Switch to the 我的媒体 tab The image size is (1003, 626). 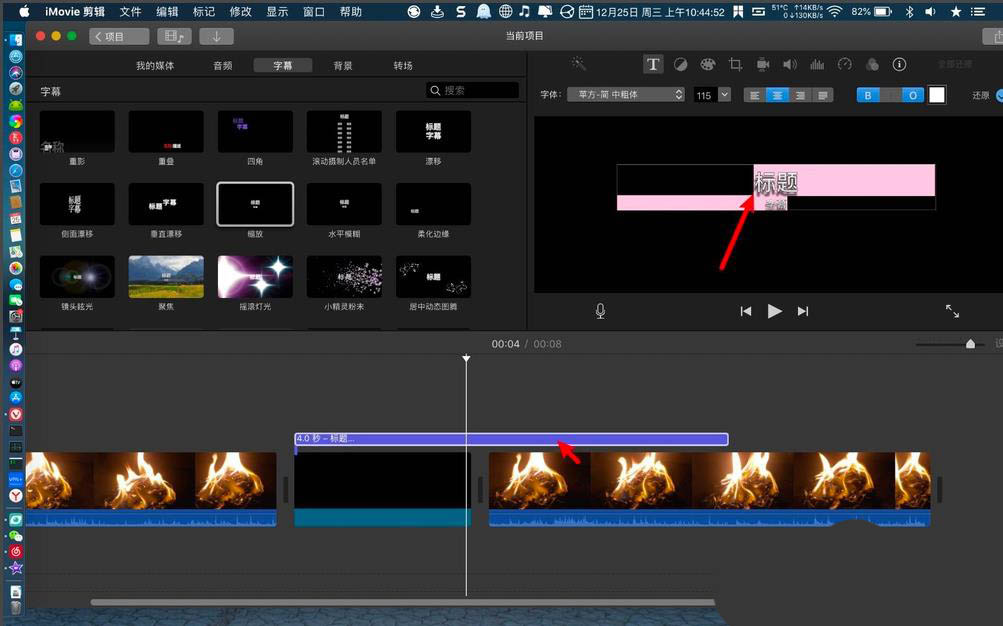point(155,65)
